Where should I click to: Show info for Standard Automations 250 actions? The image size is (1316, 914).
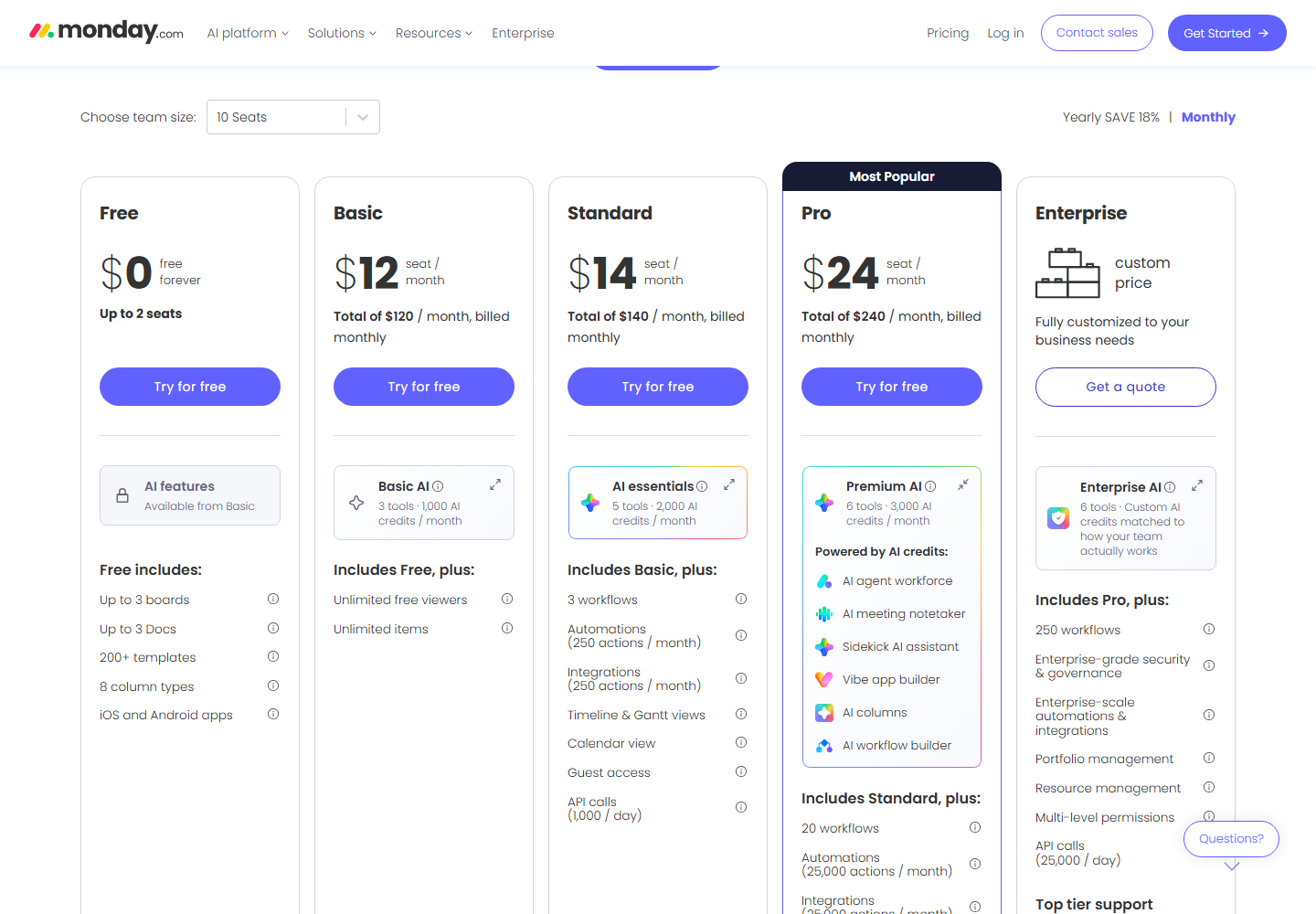coord(741,635)
